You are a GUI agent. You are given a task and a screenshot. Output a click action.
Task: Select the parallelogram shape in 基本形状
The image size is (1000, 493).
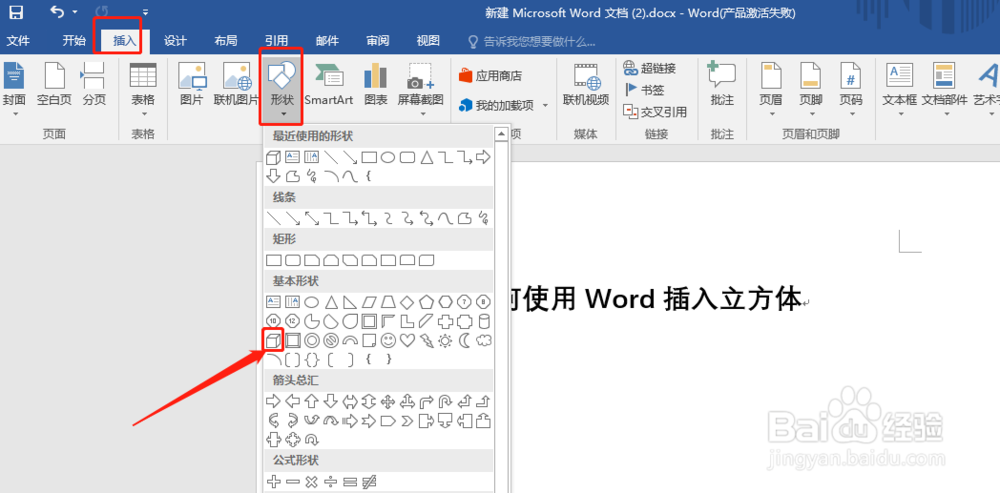(369, 301)
